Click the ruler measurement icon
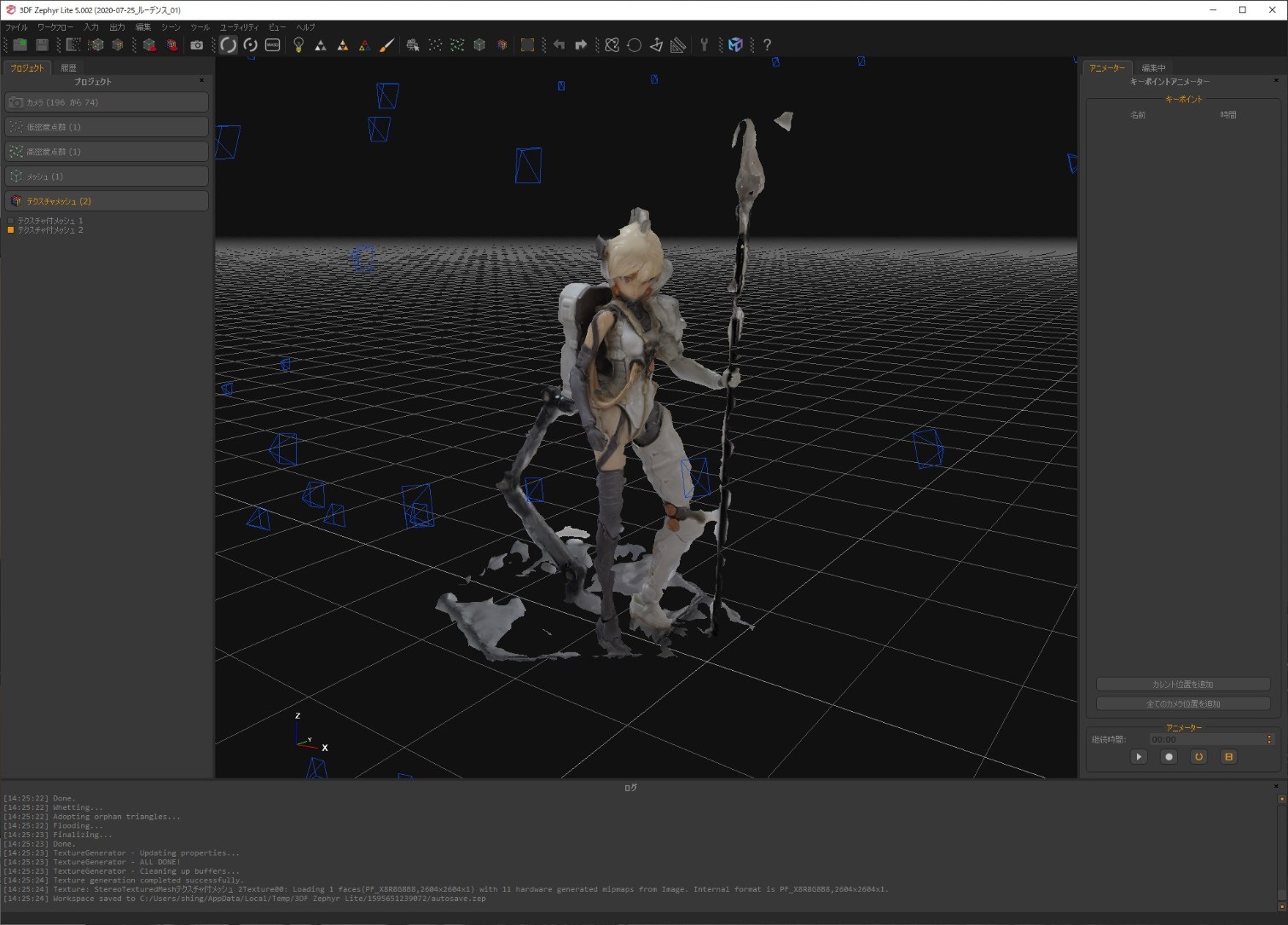The height and width of the screenshot is (925, 1288). [678, 45]
